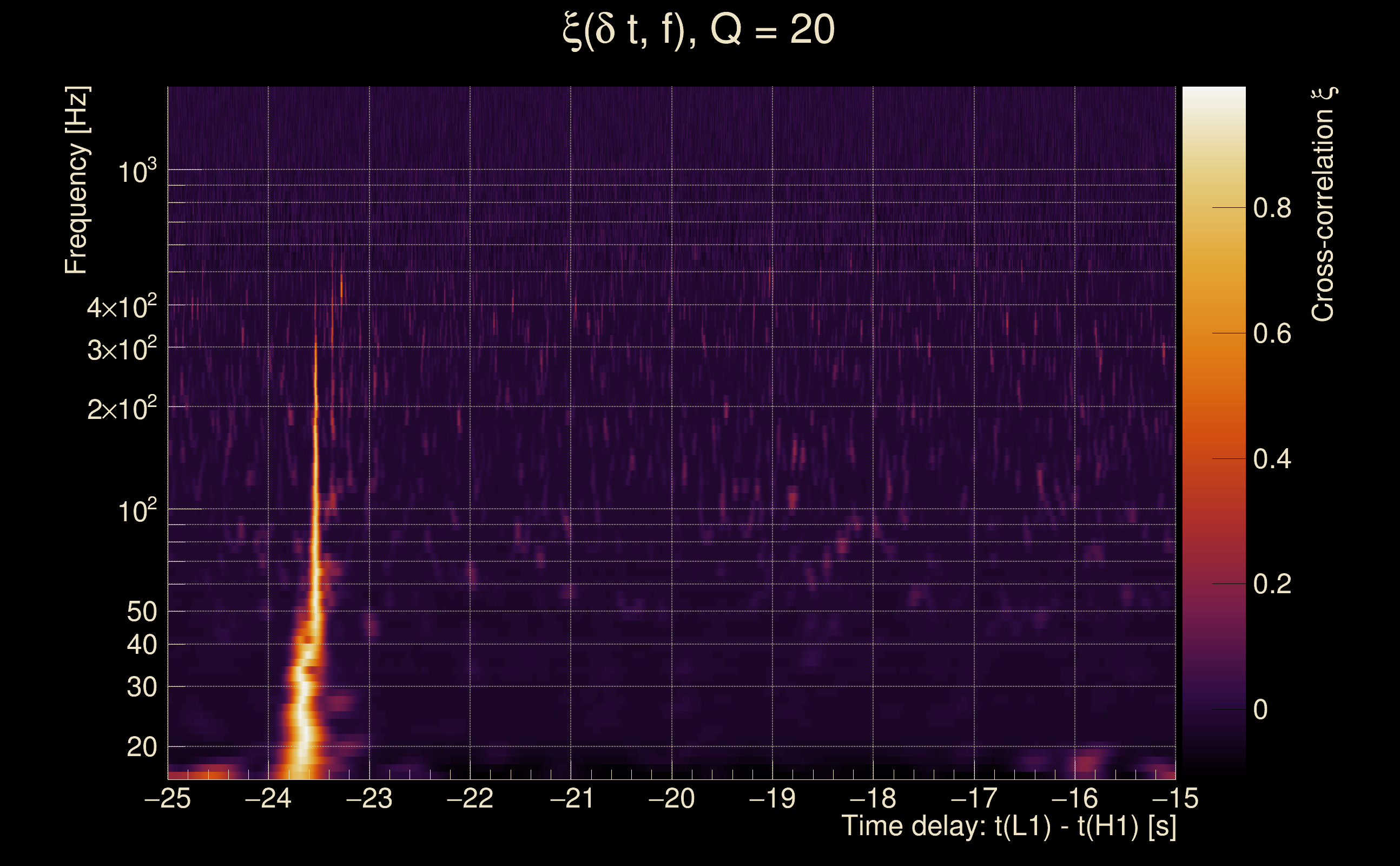Click the 0 colorbar tick label
This screenshot has width=1400, height=866.
tap(1260, 710)
